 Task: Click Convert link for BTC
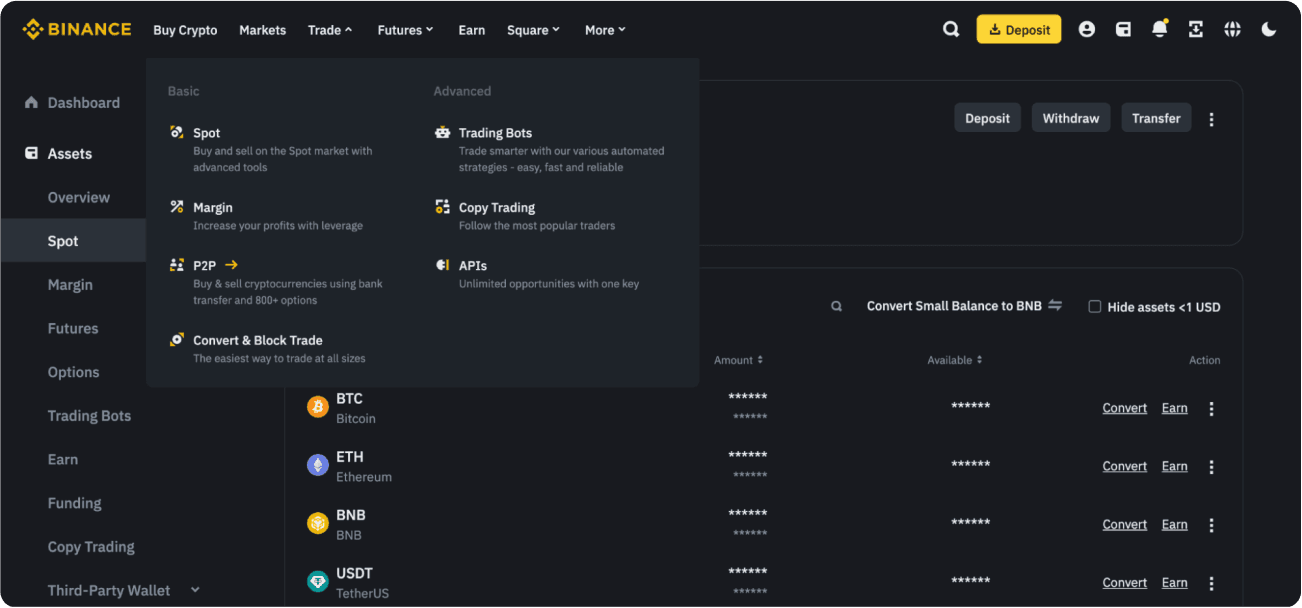[1125, 408]
